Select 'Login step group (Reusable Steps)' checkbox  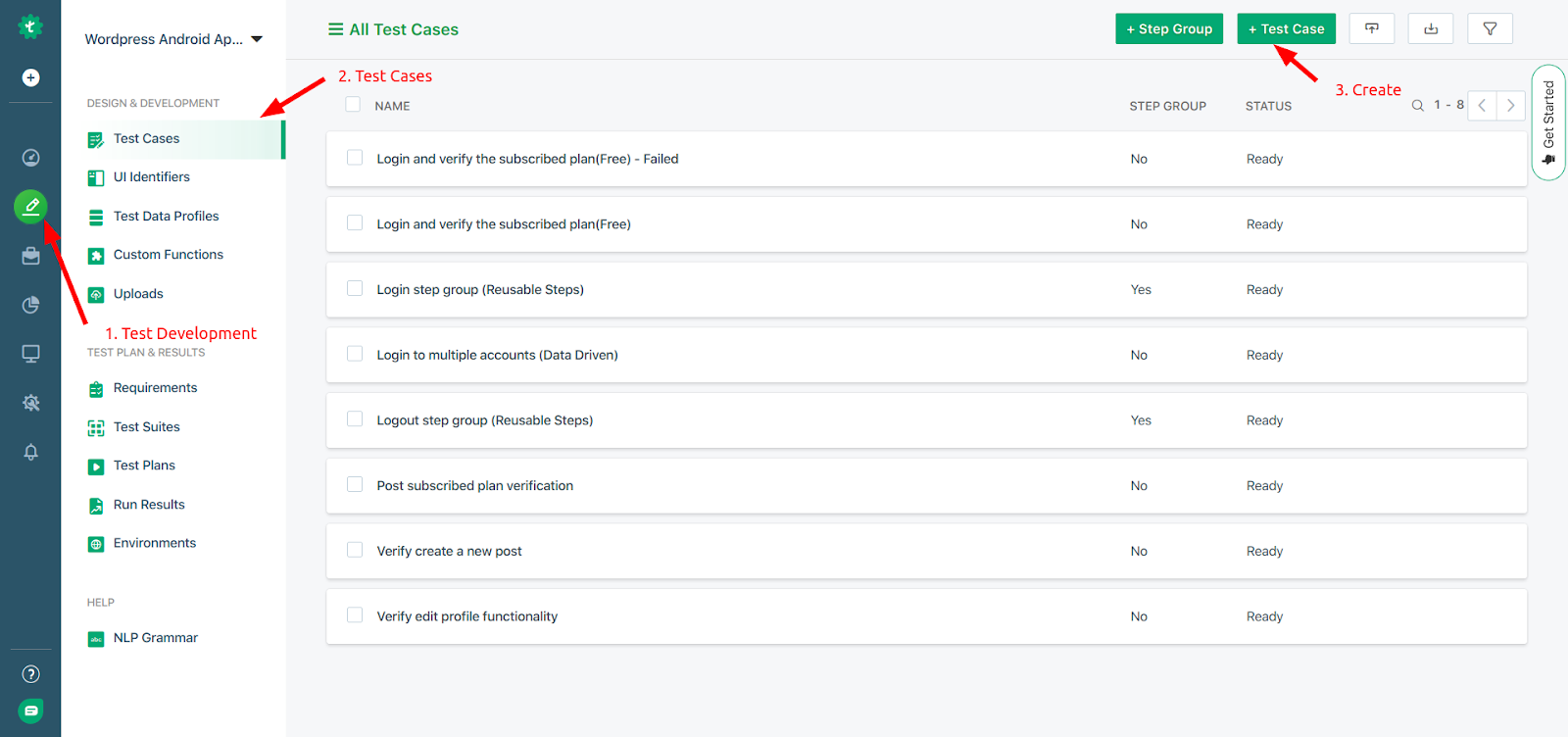[x=355, y=289]
